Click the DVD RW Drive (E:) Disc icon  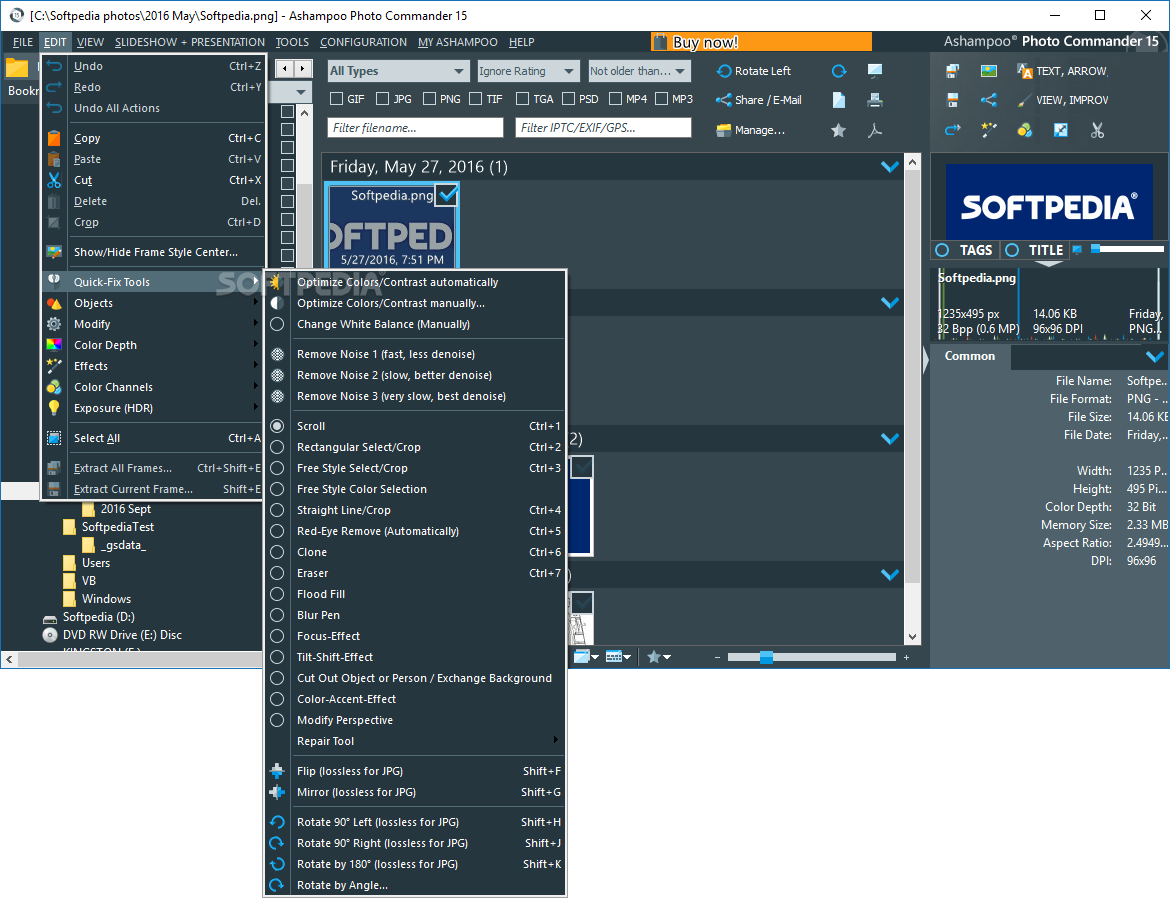[x=50, y=635]
